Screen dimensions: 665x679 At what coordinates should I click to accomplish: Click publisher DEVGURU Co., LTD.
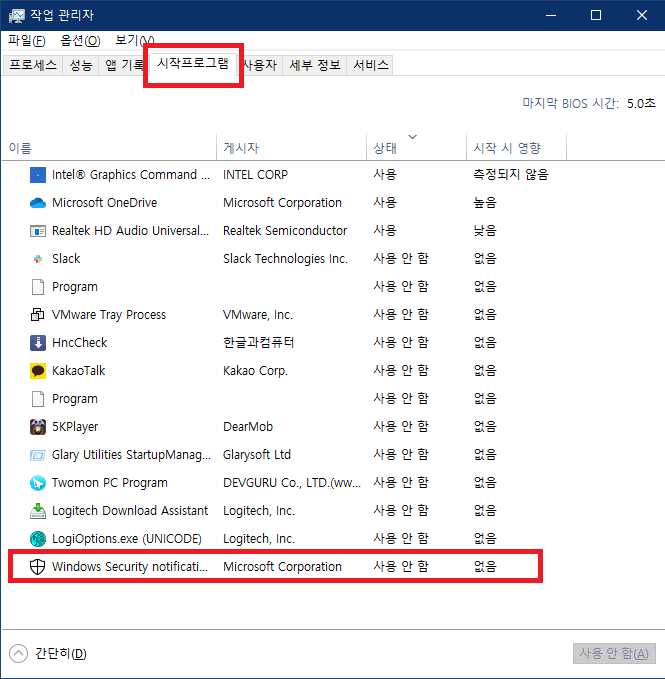click(x=292, y=482)
